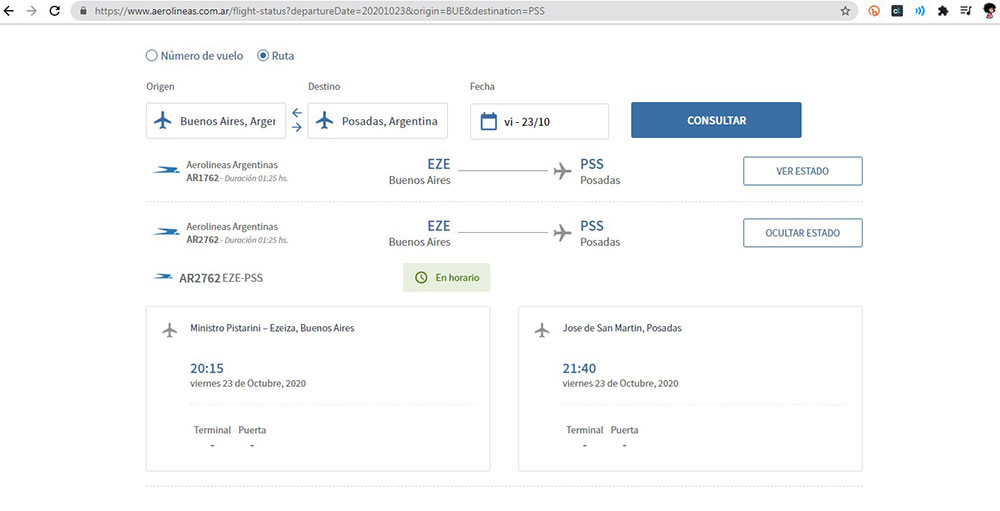This screenshot has height=511, width=1000.
Task: Click the browser forward arrow
Action: tap(32, 11)
